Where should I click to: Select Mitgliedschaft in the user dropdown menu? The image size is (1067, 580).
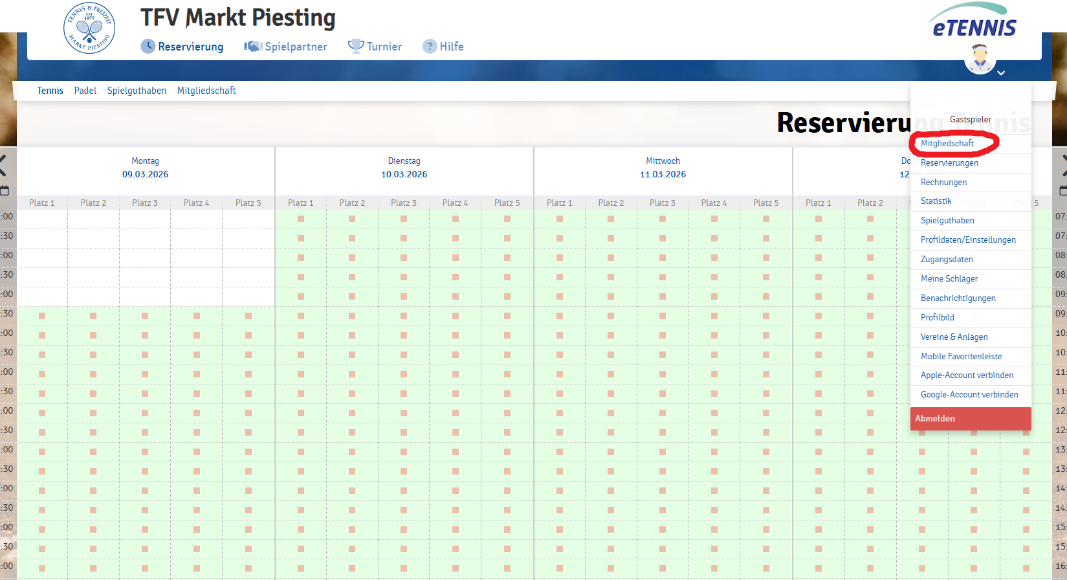tap(947, 144)
